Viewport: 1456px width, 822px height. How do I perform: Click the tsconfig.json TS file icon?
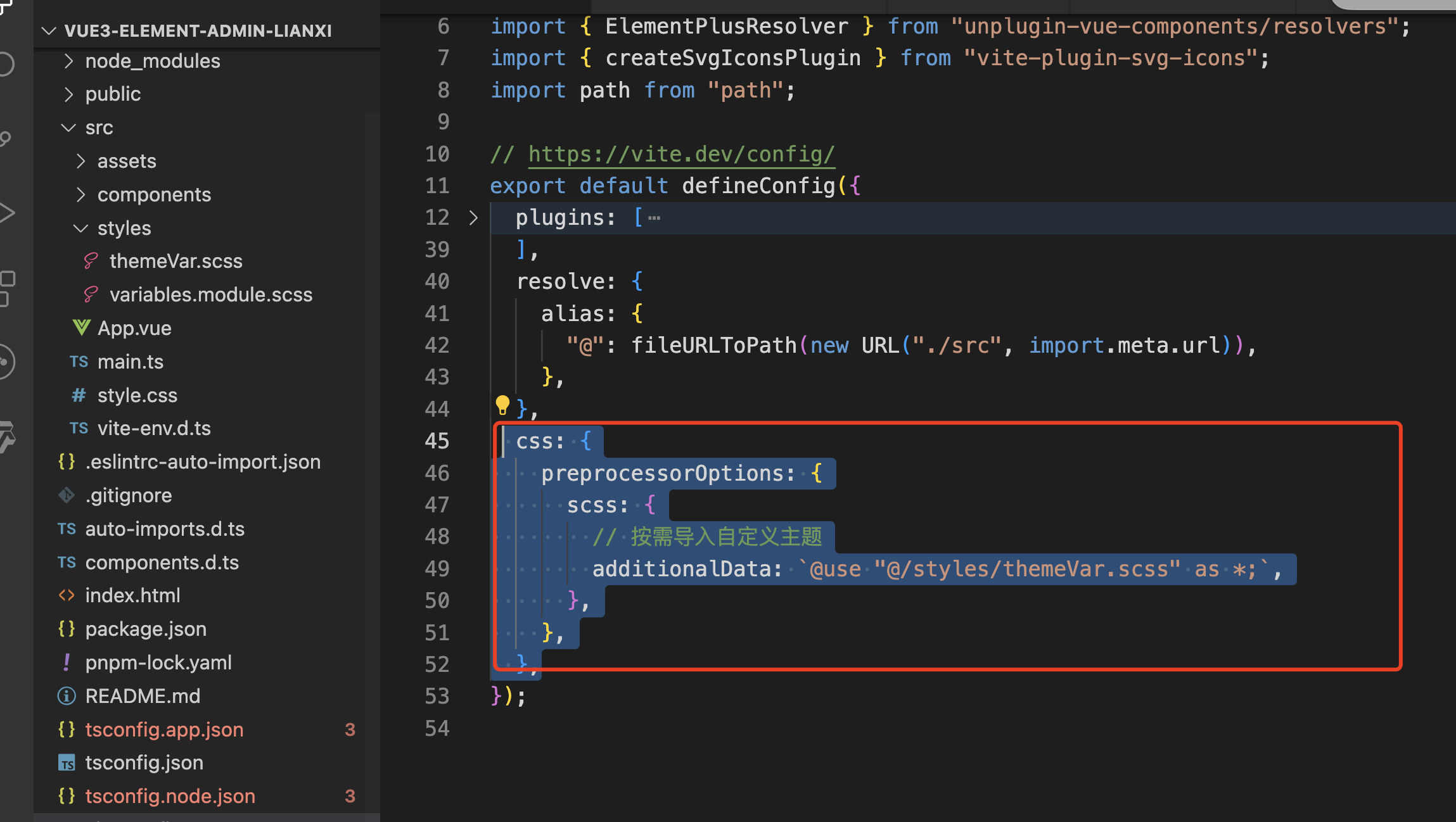67,762
